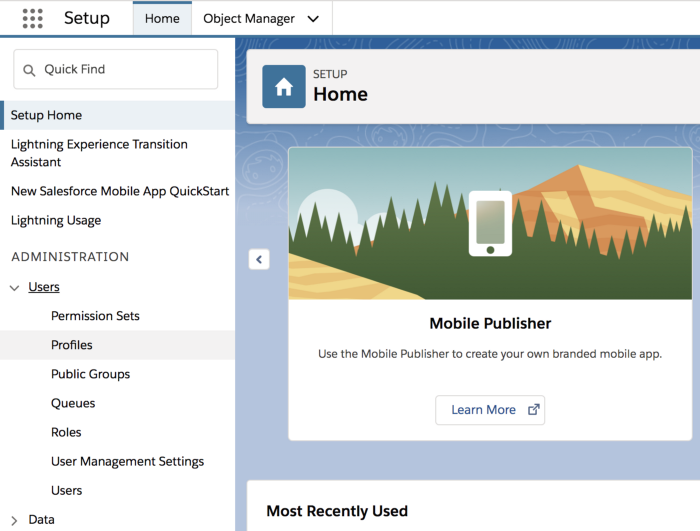Click the phone graphic in Mobile Publisher banner
This screenshot has width=700, height=531.
click(x=490, y=223)
